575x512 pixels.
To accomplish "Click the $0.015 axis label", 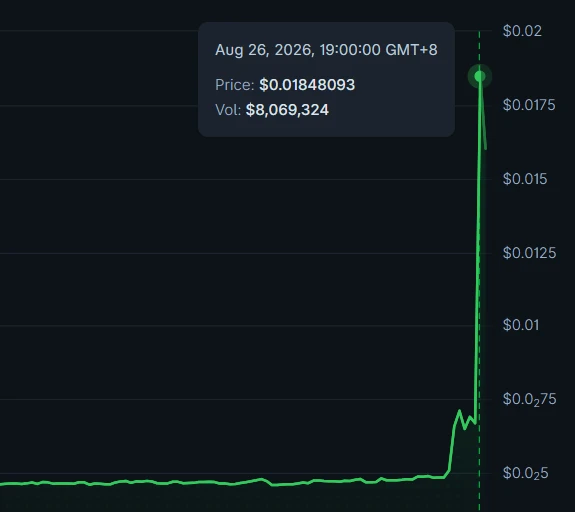I will [525, 179].
